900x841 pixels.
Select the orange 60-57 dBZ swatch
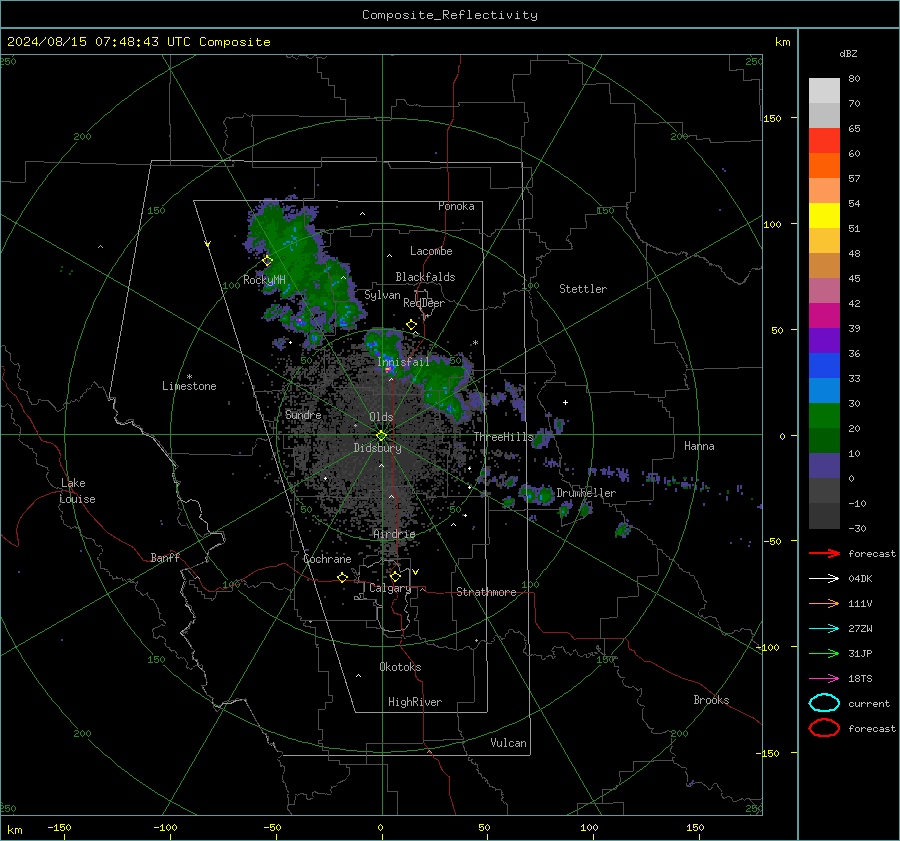coord(824,166)
